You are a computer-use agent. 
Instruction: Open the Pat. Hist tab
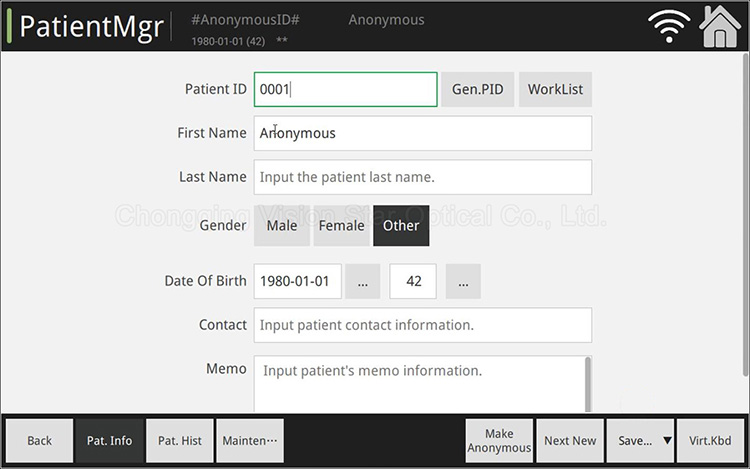(x=180, y=441)
